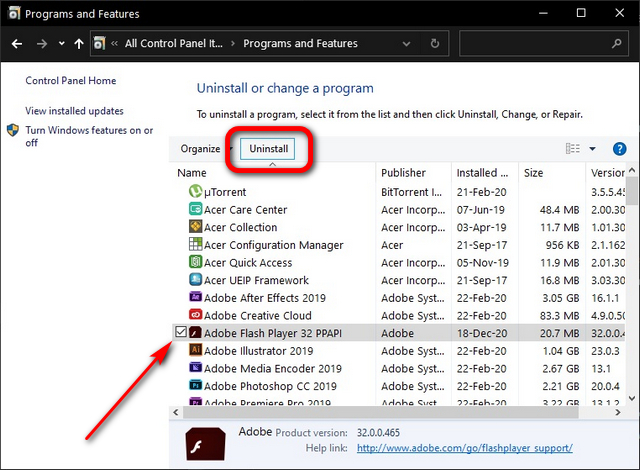
Task: Open the View installed updates link
Action: [74, 111]
